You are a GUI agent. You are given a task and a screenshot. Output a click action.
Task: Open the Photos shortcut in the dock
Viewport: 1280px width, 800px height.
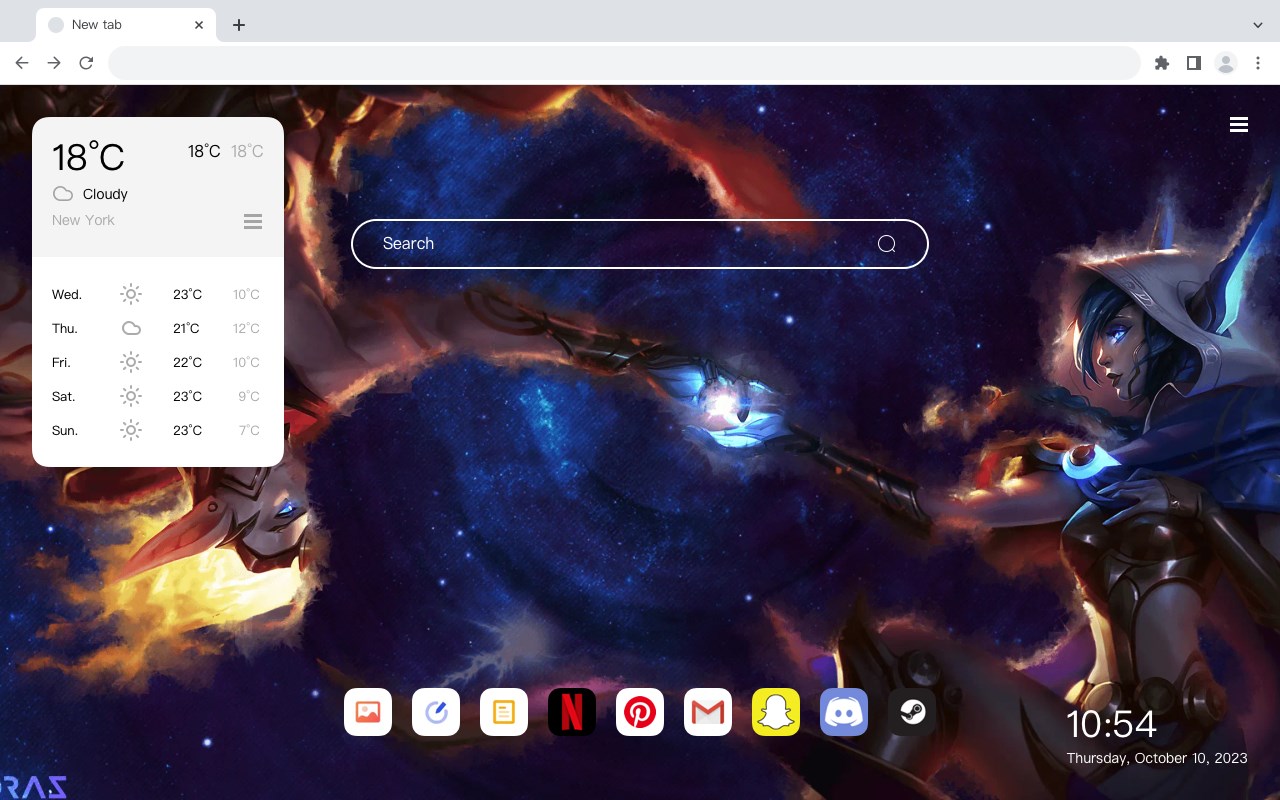(368, 712)
